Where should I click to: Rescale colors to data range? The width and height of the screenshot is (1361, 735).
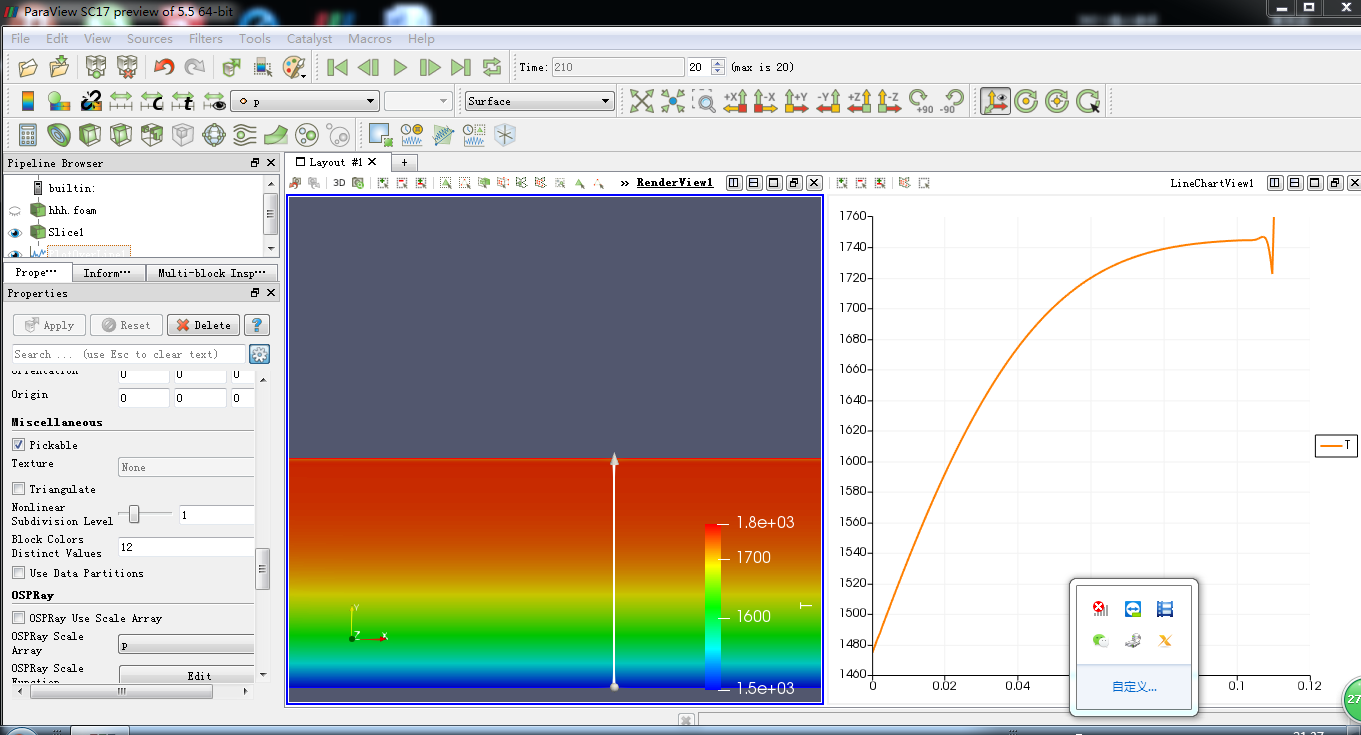(121, 101)
